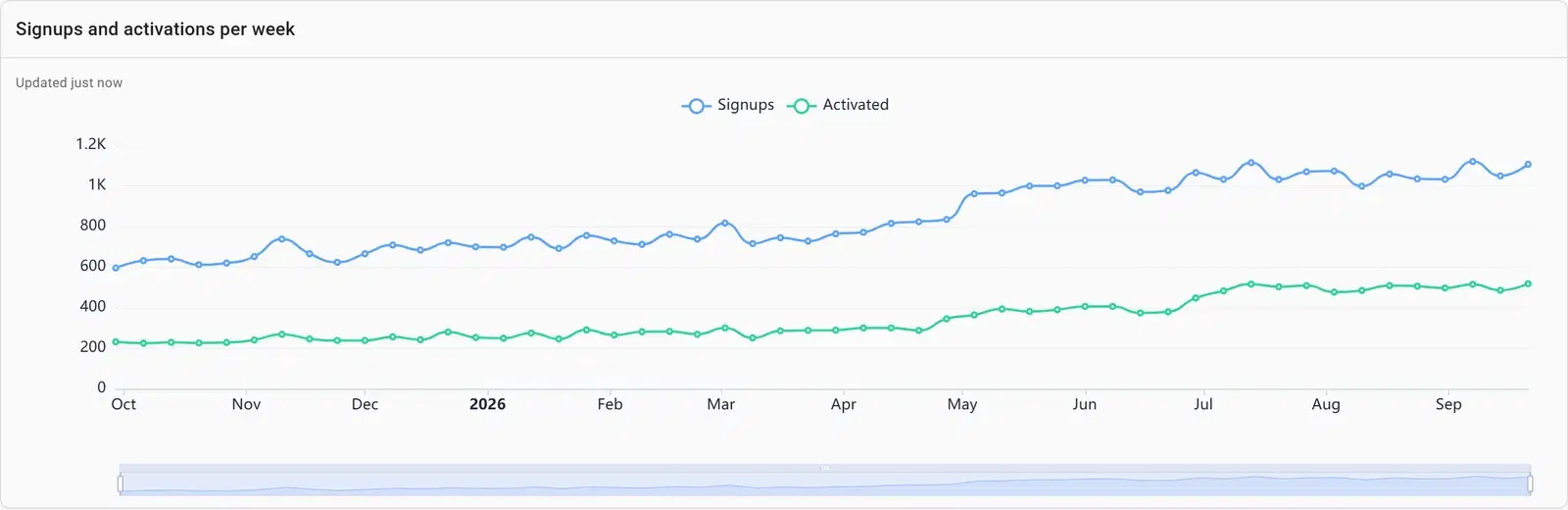Screen dimensions: 1568x510
Task: Click the Signups peak point in early March
Action: (x=725, y=223)
